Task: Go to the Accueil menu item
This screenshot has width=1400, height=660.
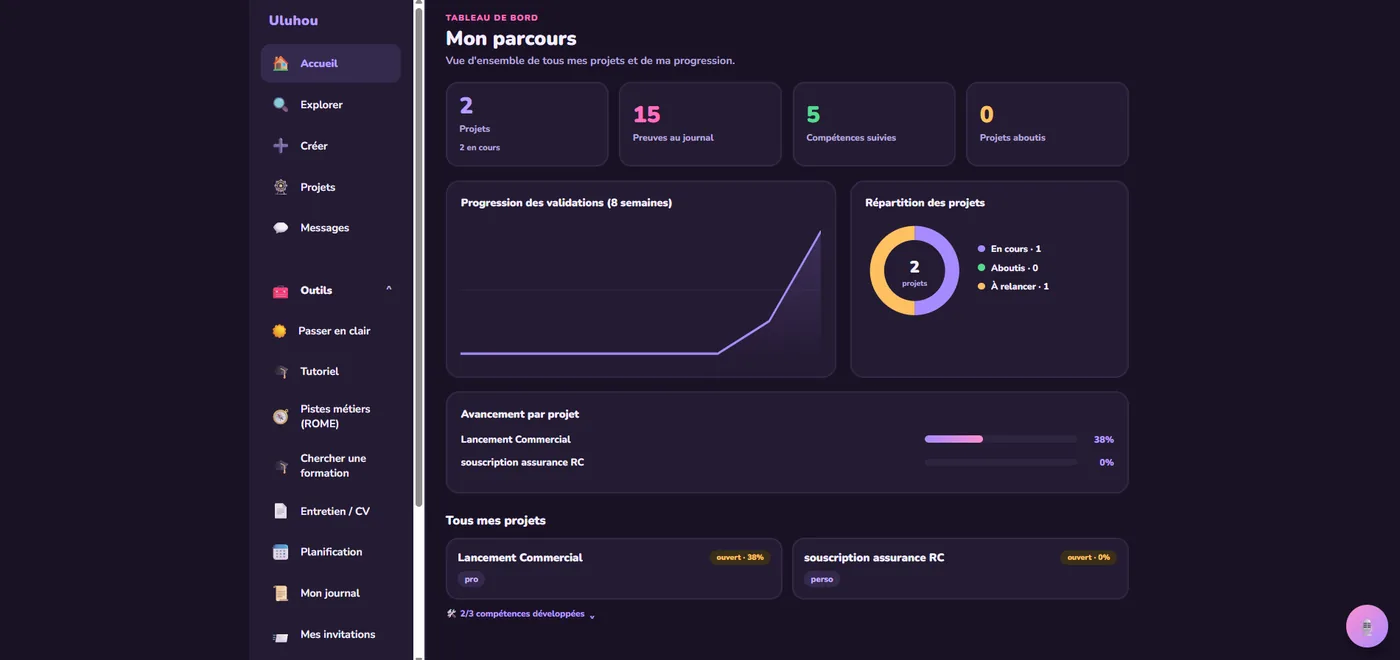Action: [x=331, y=63]
